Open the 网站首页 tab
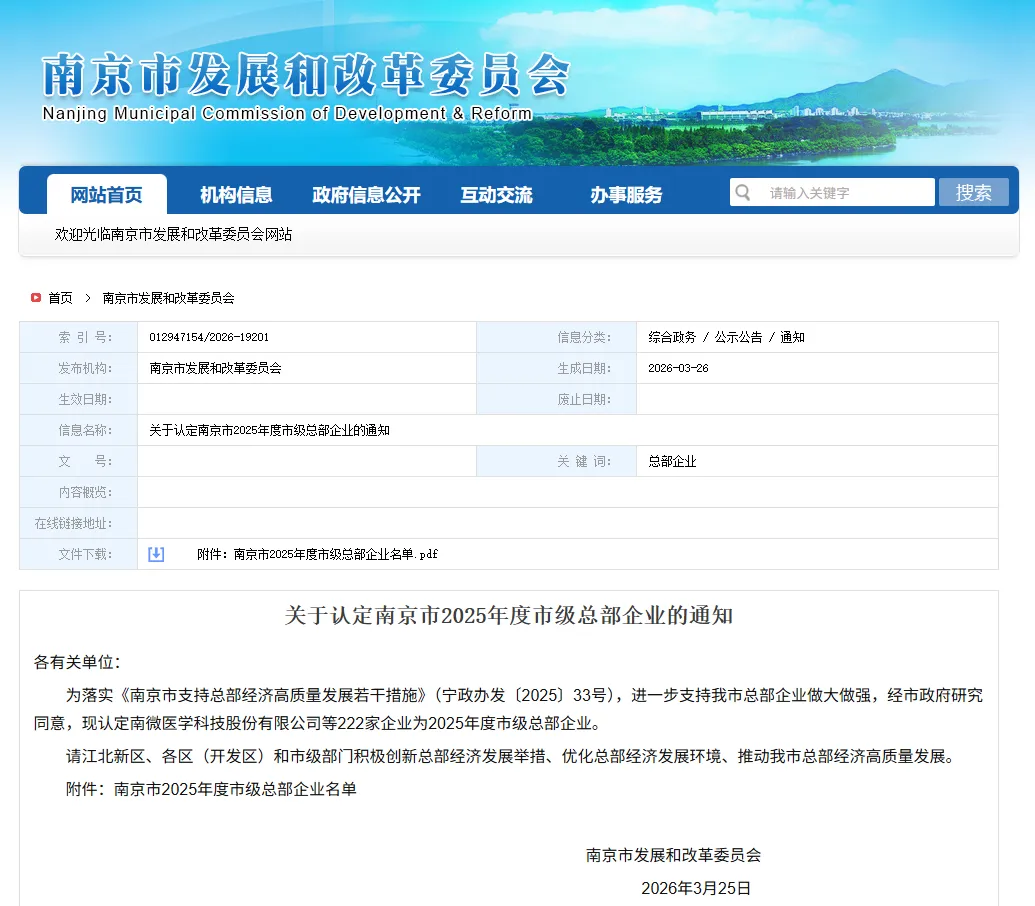This screenshot has height=906, width=1035. tap(106, 195)
